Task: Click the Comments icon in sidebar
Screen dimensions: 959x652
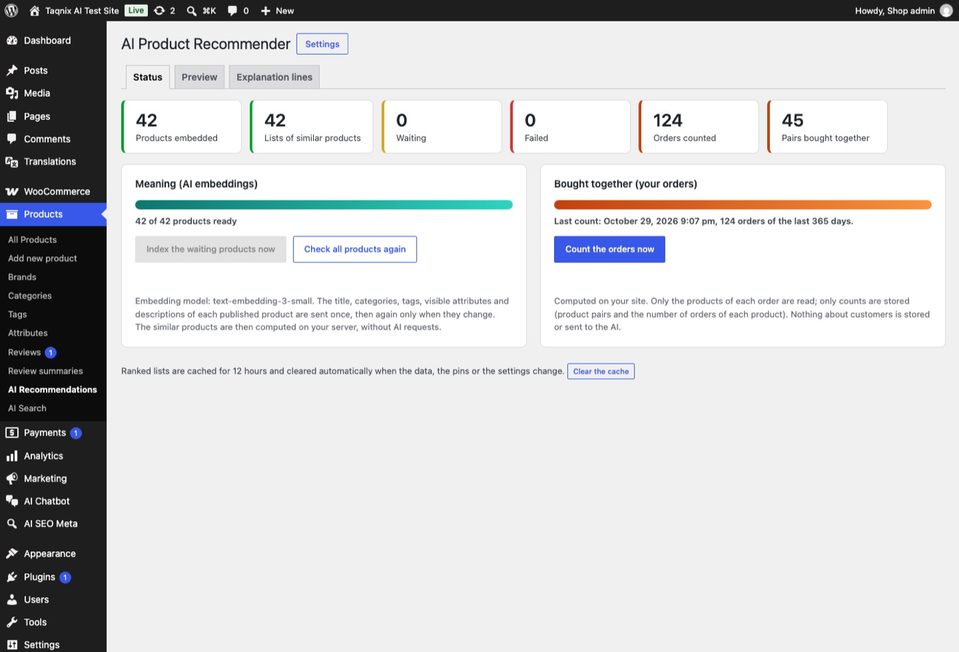Action: click(x=12, y=139)
